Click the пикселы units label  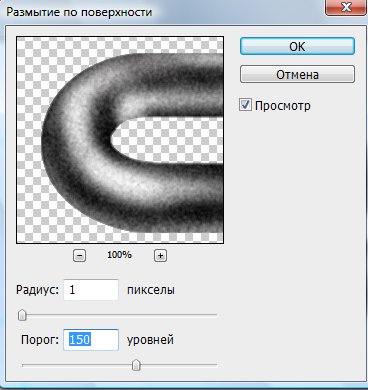click(151, 290)
